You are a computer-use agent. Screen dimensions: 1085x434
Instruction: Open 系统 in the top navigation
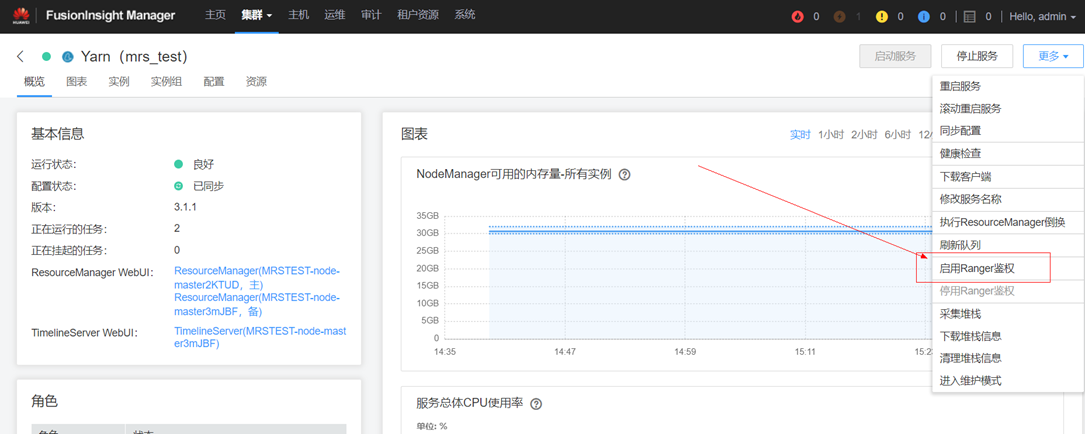pyautogui.click(x=464, y=15)
